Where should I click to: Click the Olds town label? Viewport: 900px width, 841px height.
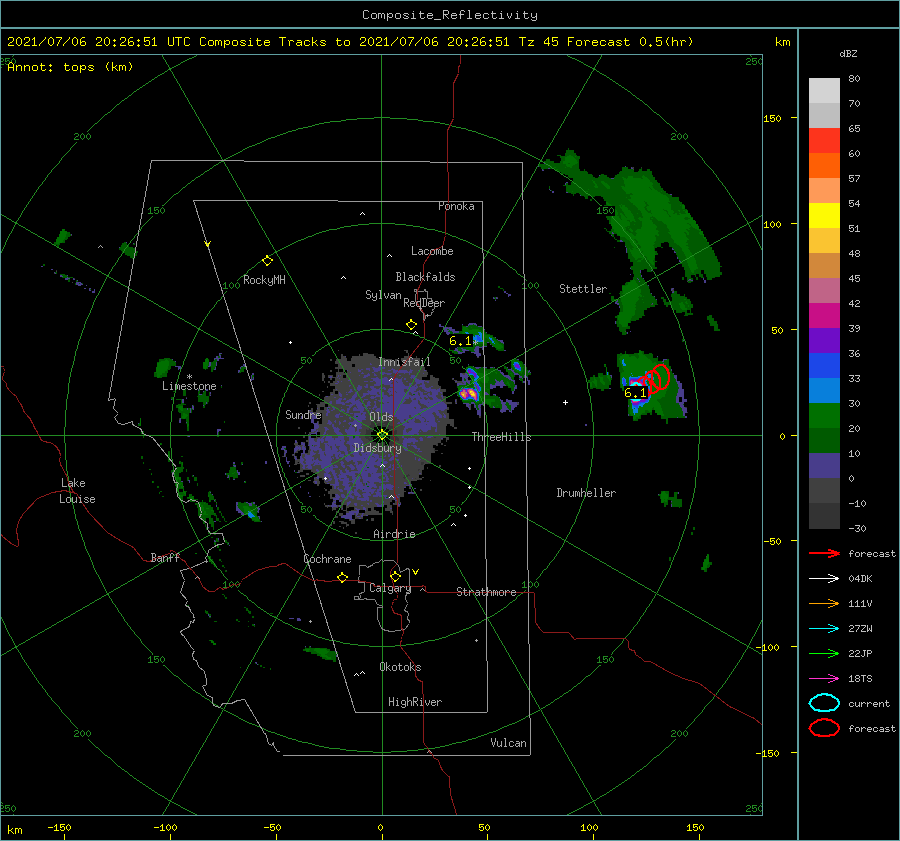pyautogui.click(x=381, y=417)
